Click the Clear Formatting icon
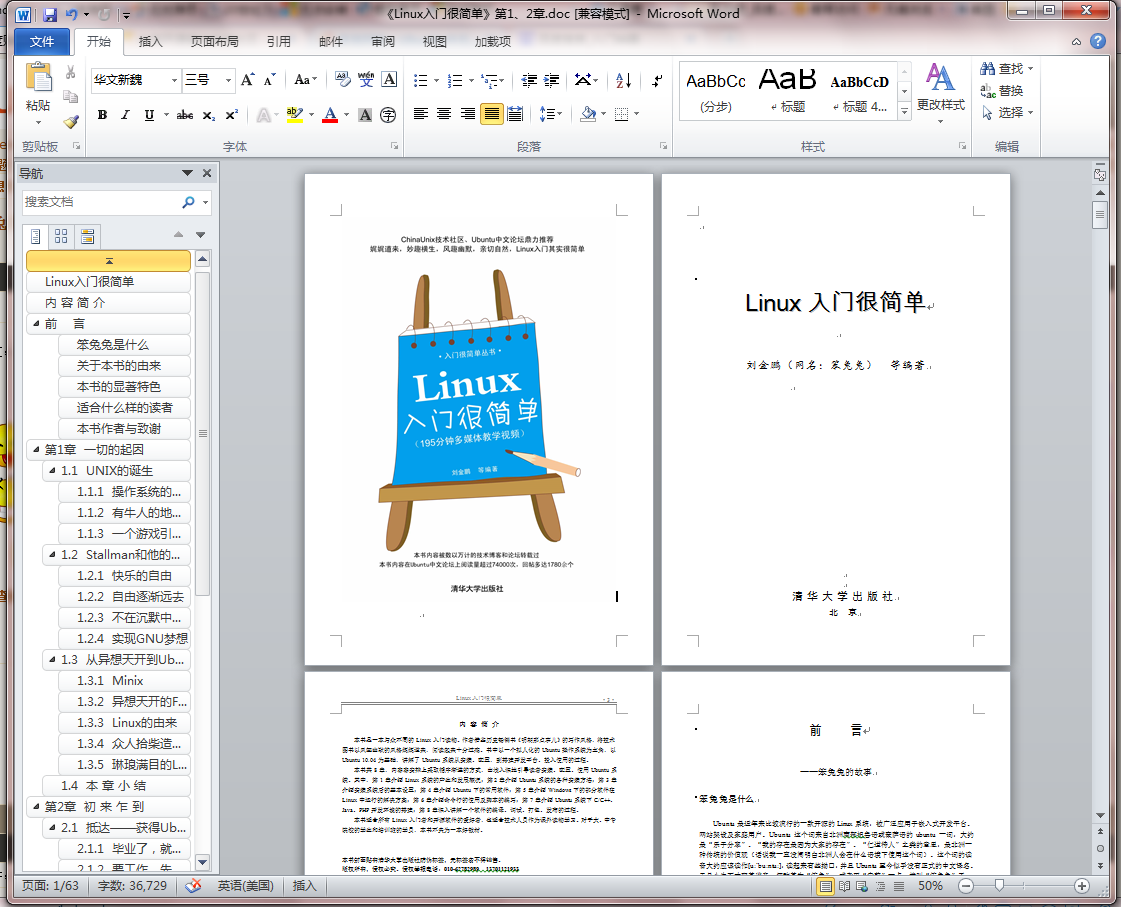Screen dimensions: 1121x907 point(342,80)
